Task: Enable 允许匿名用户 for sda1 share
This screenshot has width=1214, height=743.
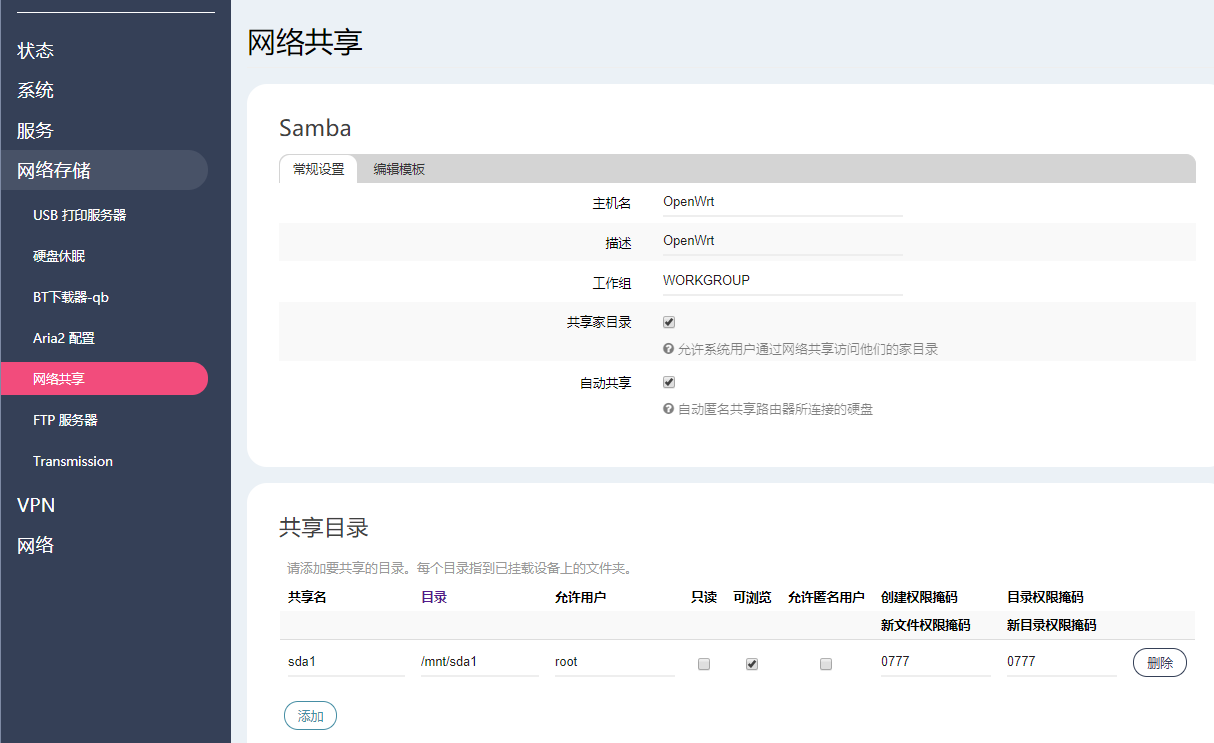Action: (826, 664)
